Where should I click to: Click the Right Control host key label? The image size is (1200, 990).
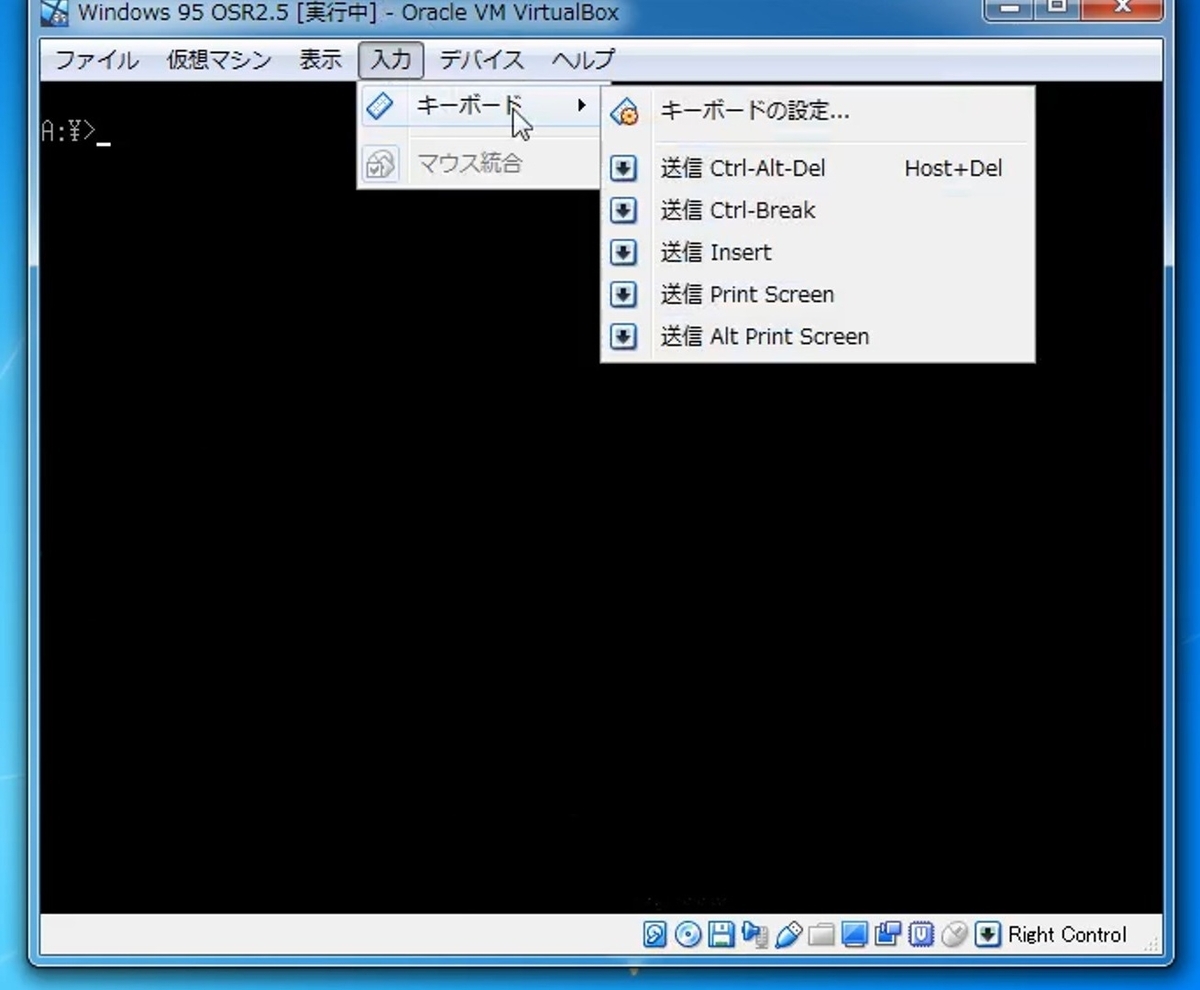[x=1067, y=935]
